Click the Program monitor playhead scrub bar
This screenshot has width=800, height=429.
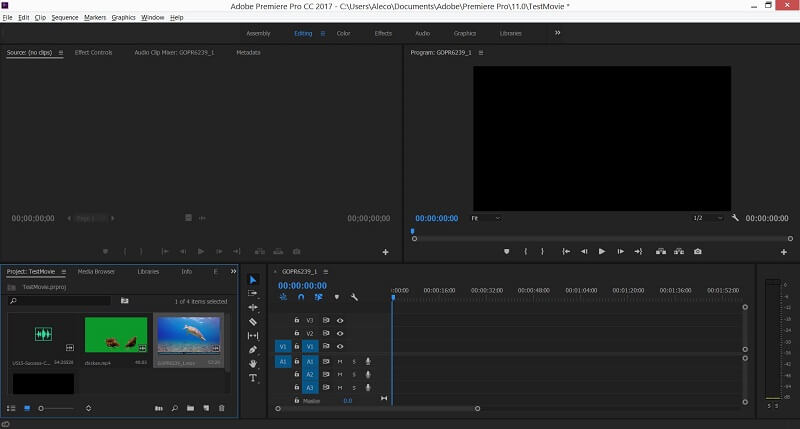(x=602, y=238)
